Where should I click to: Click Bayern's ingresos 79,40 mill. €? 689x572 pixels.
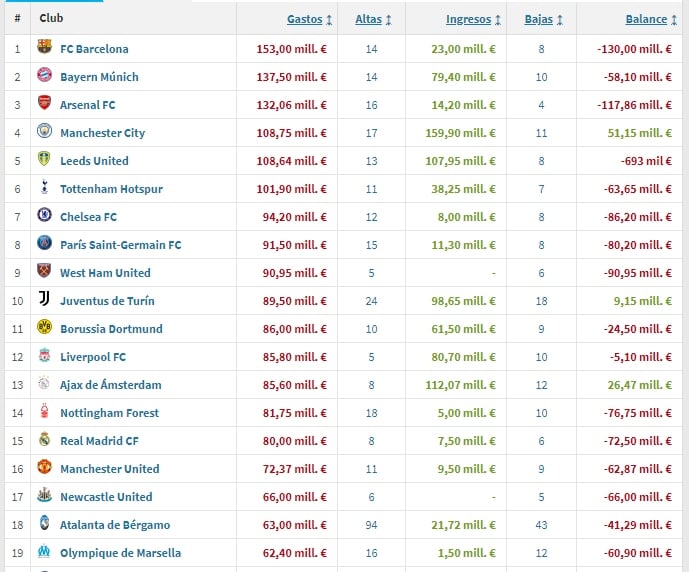(464, 77)
